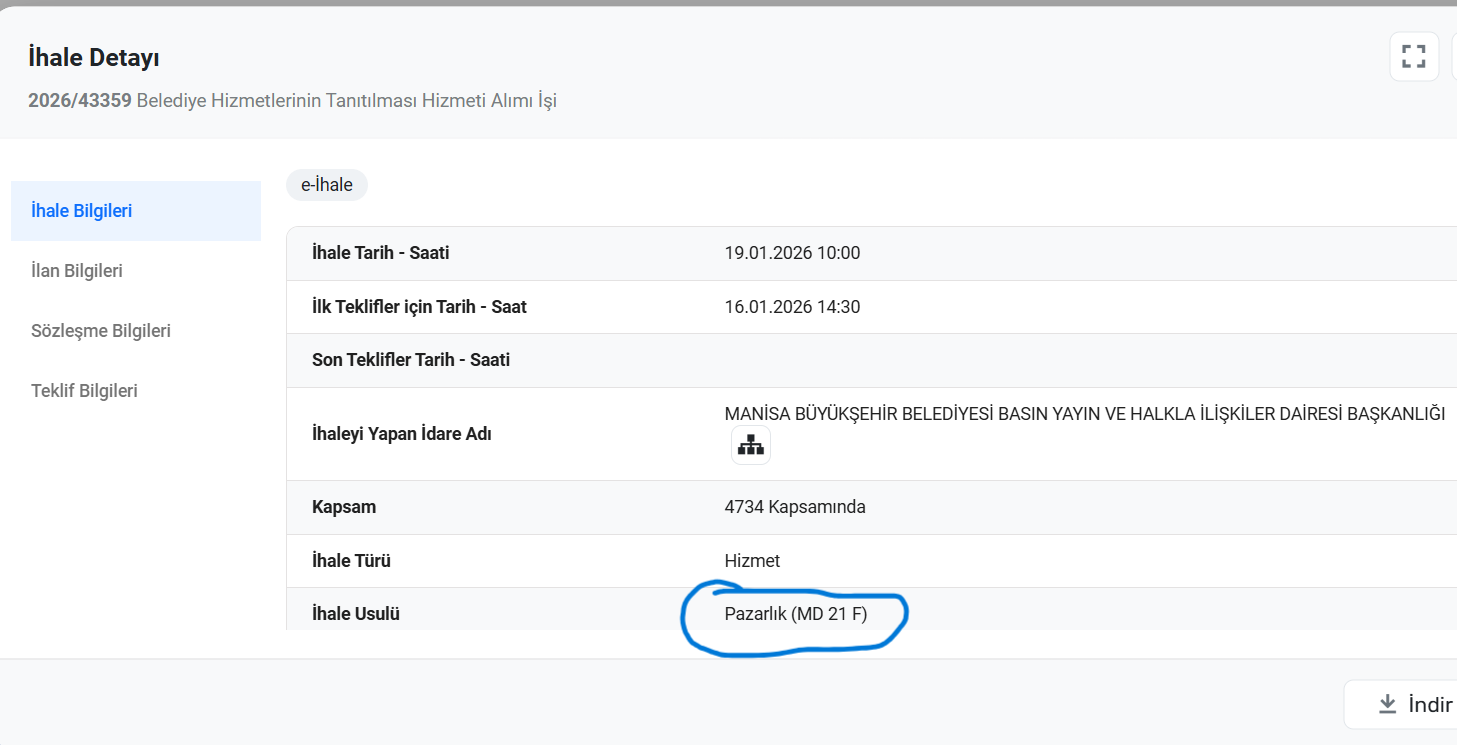Click the Son Teklifler Tarih - Saati label
The height and width of the screenshot is (745, 1457).
tap(411, 360)
